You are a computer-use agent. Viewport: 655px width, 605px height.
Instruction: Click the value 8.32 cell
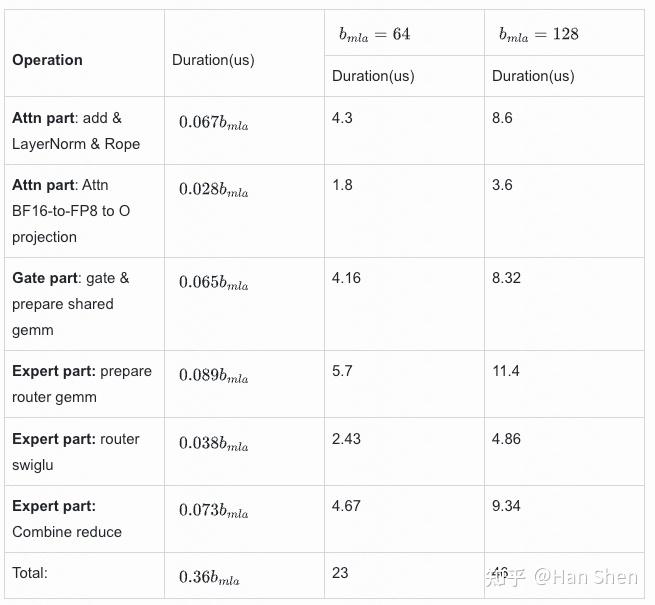[564, 304]
